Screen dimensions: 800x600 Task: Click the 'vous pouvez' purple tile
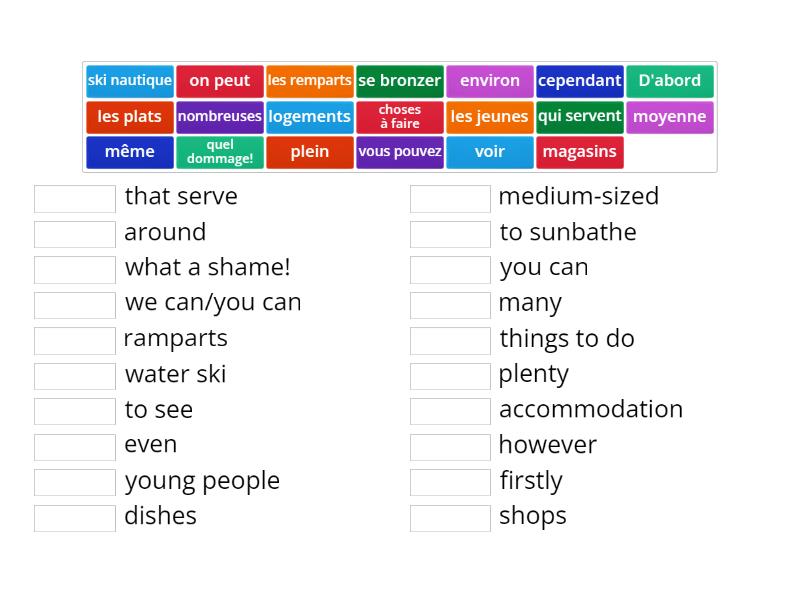tap(400, 152)
